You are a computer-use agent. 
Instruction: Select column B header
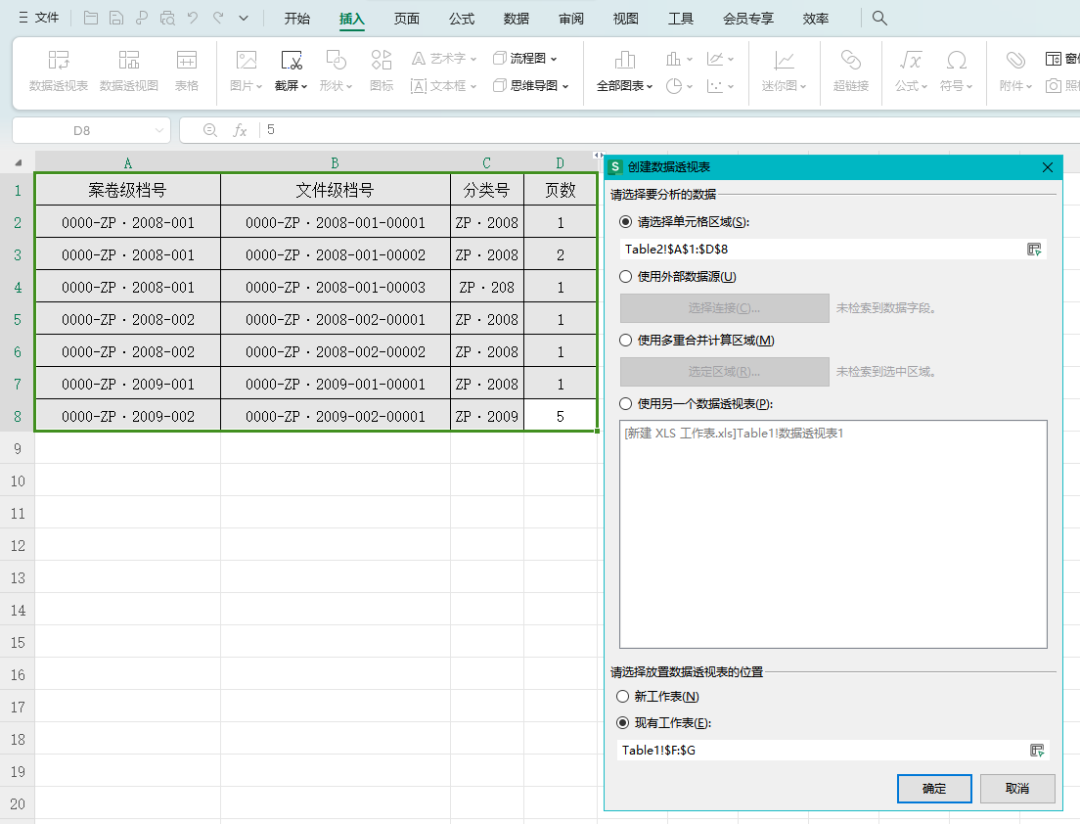point(335,163)
